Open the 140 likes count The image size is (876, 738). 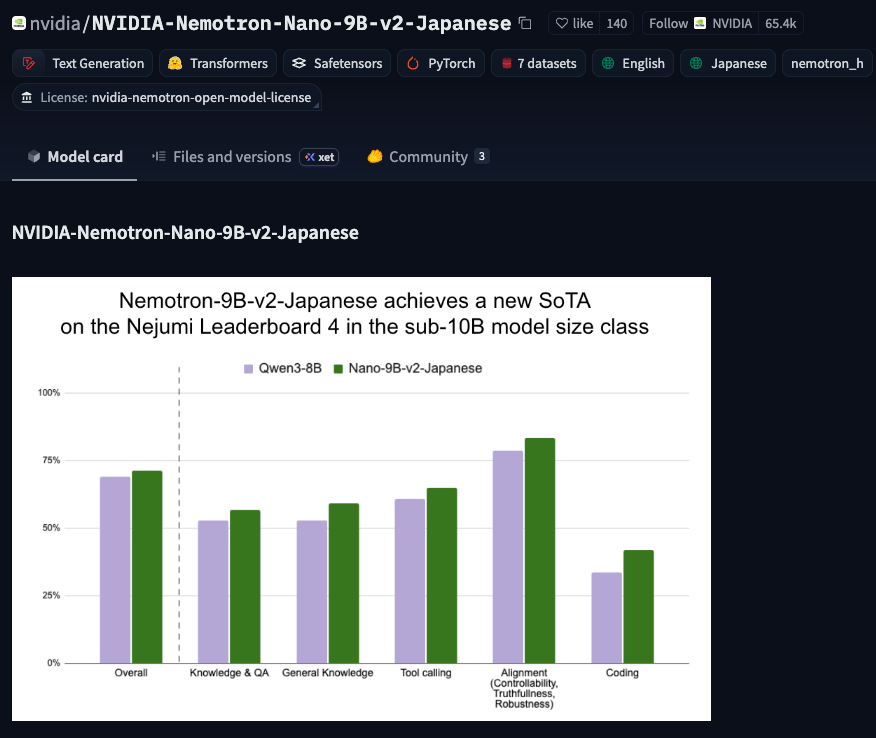coord(616,23)
